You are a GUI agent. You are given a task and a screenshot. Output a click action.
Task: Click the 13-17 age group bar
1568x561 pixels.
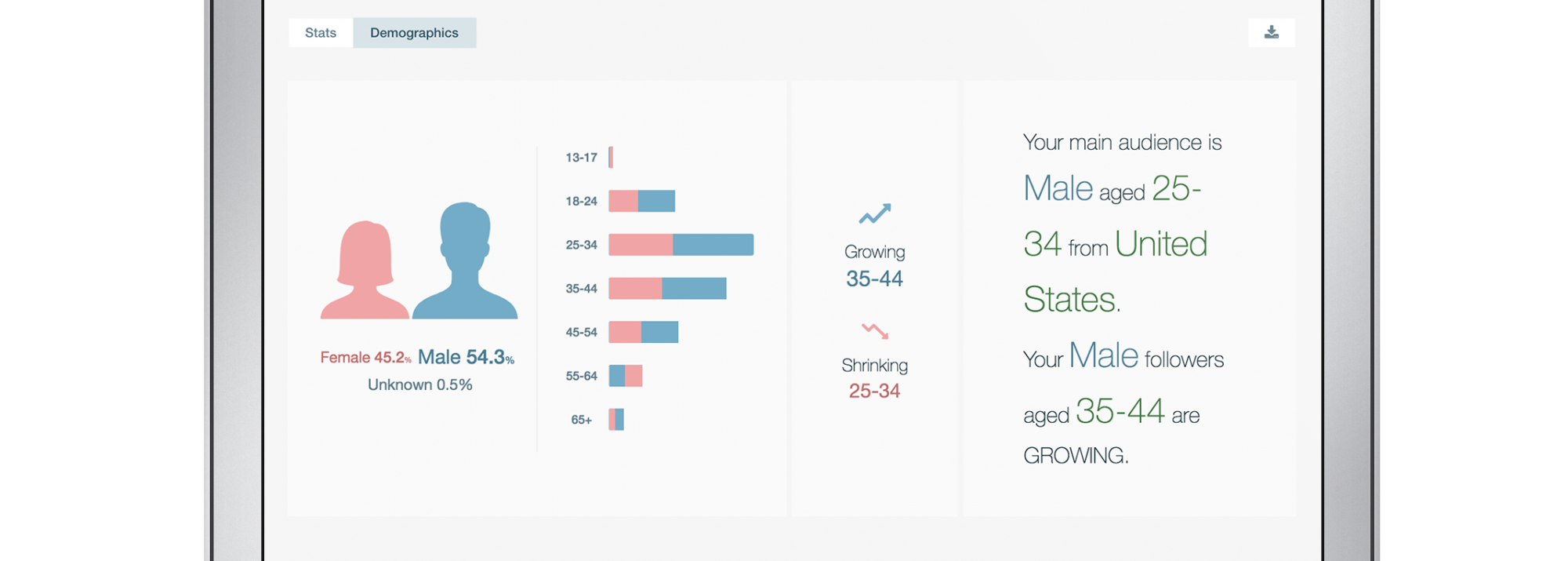point(611,157)
